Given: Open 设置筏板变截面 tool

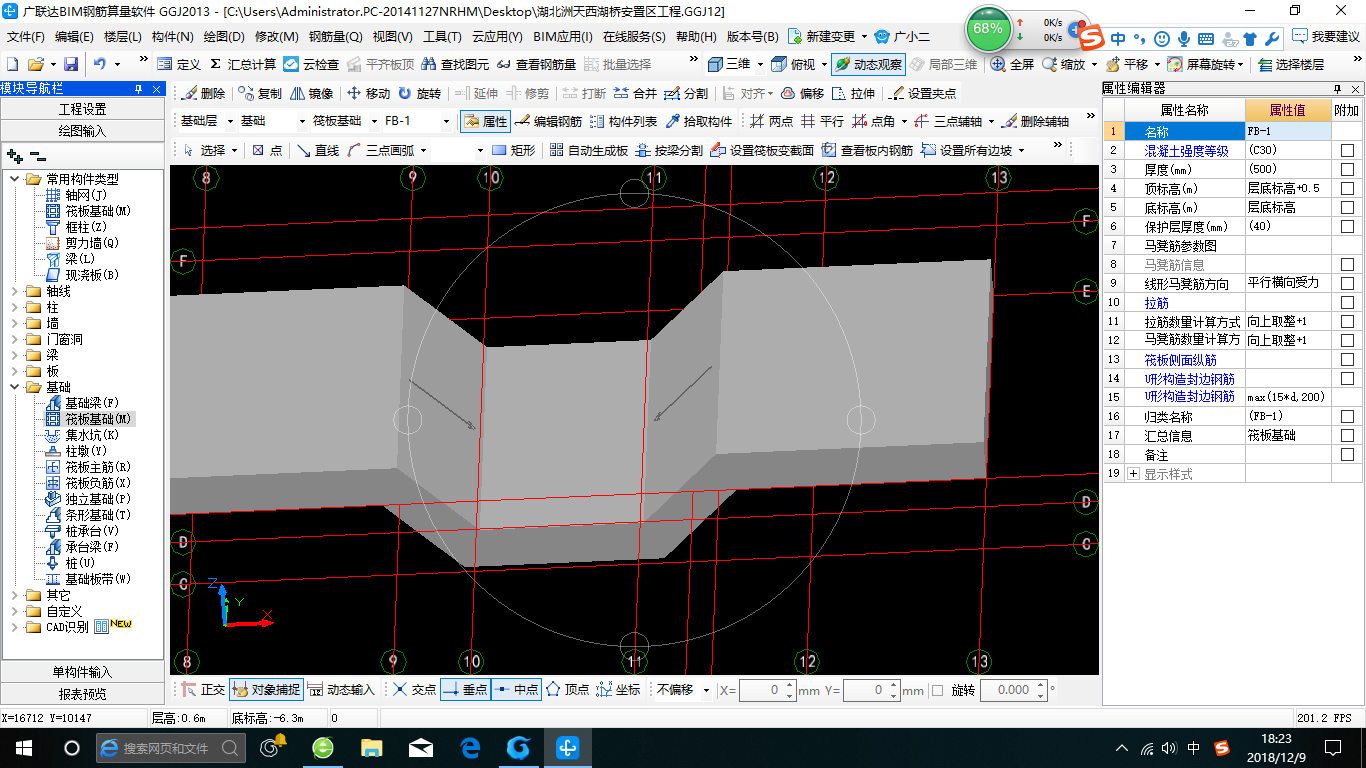Looking at the screenshot, I should tap(764, 151).
